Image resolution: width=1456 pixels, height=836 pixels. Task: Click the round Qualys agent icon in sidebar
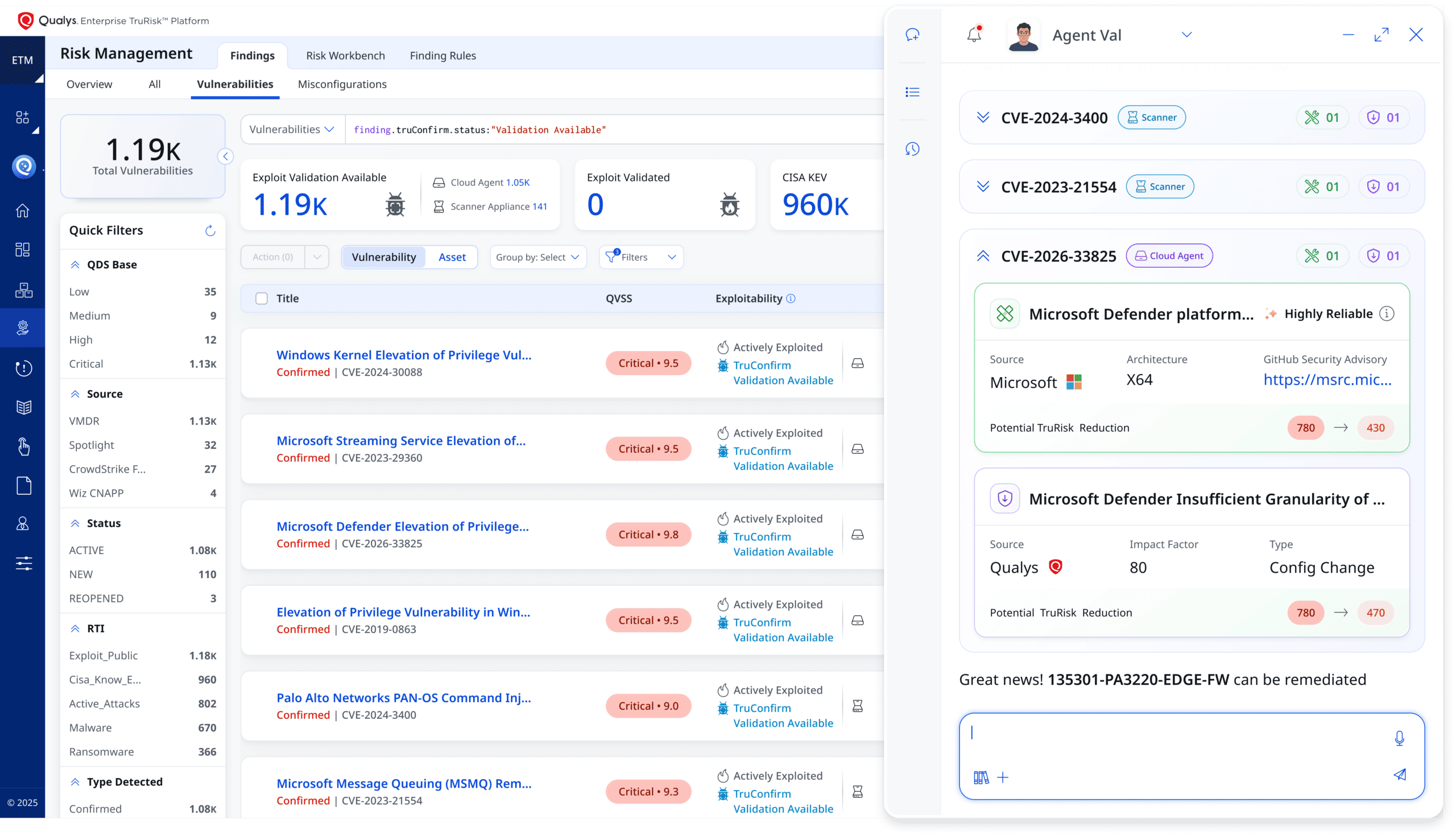pyautogui.click(x=23, y=167)
